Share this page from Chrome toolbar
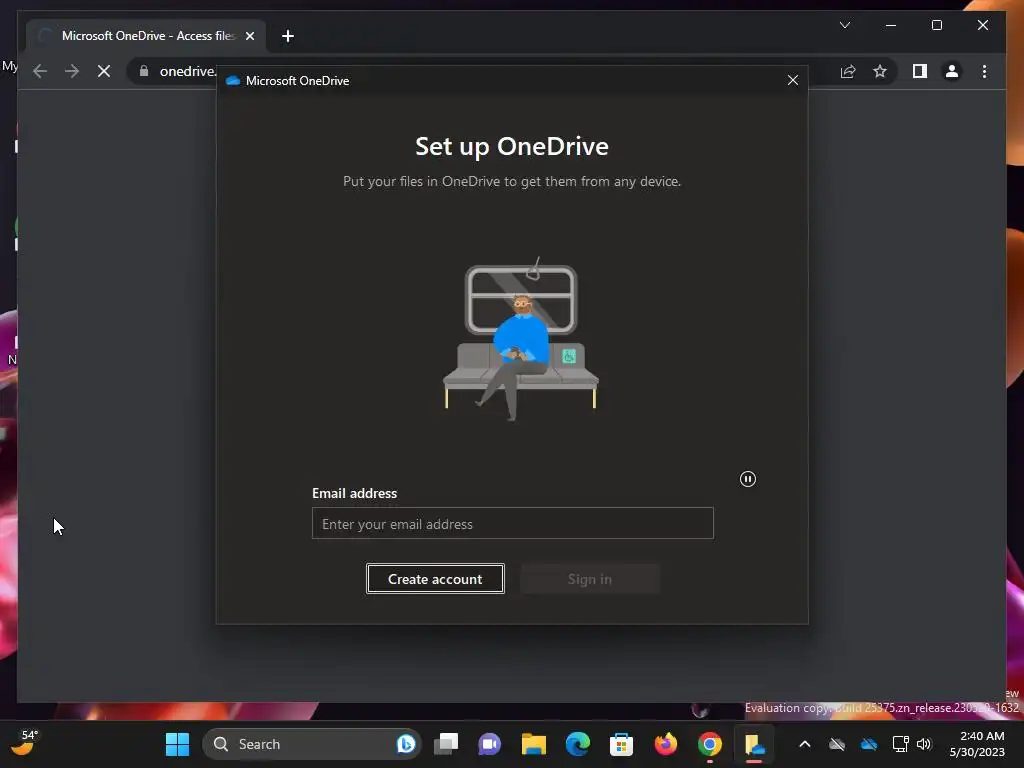 [848, 71]
